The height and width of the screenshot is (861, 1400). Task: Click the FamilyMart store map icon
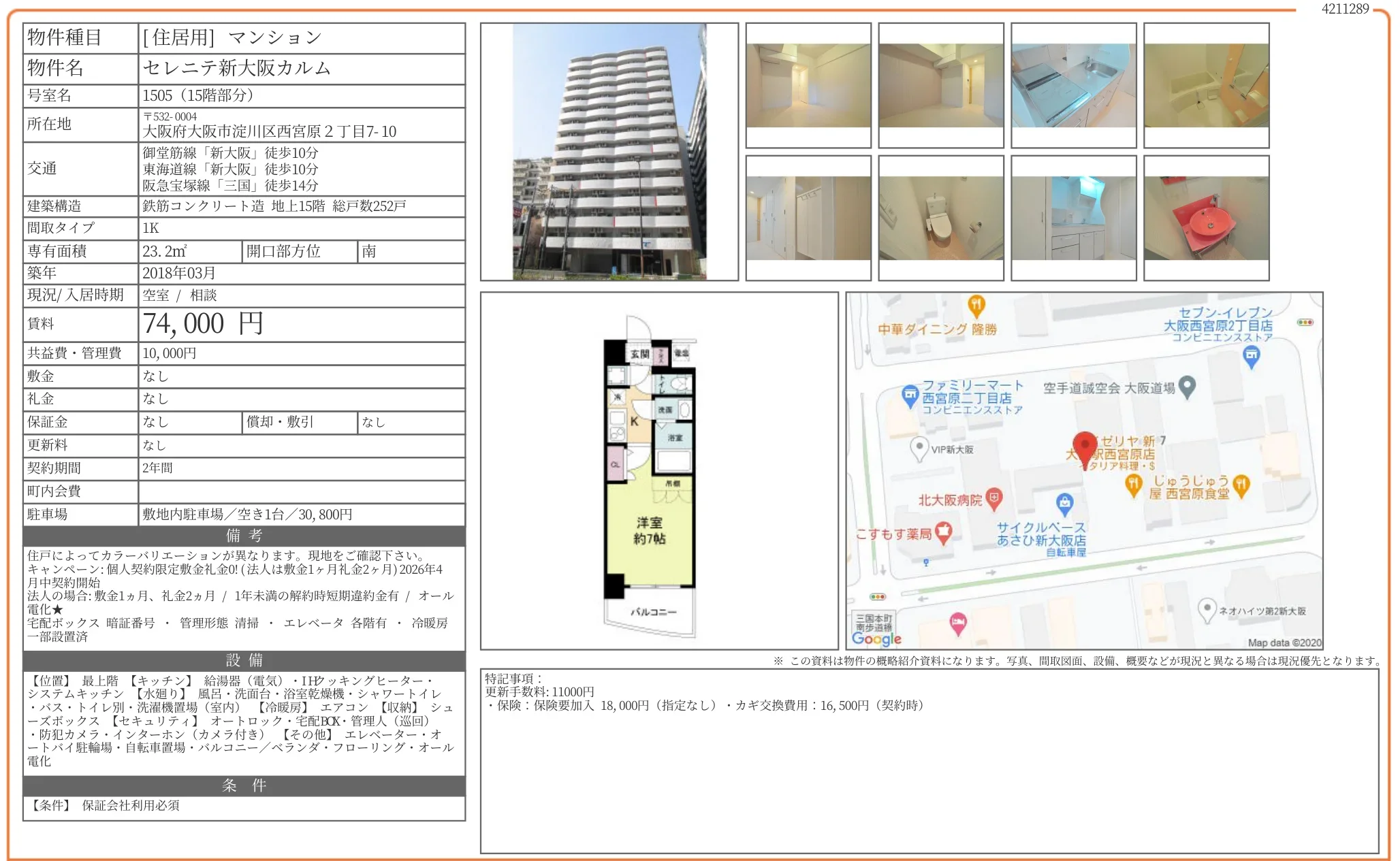[x=910, y=395]
